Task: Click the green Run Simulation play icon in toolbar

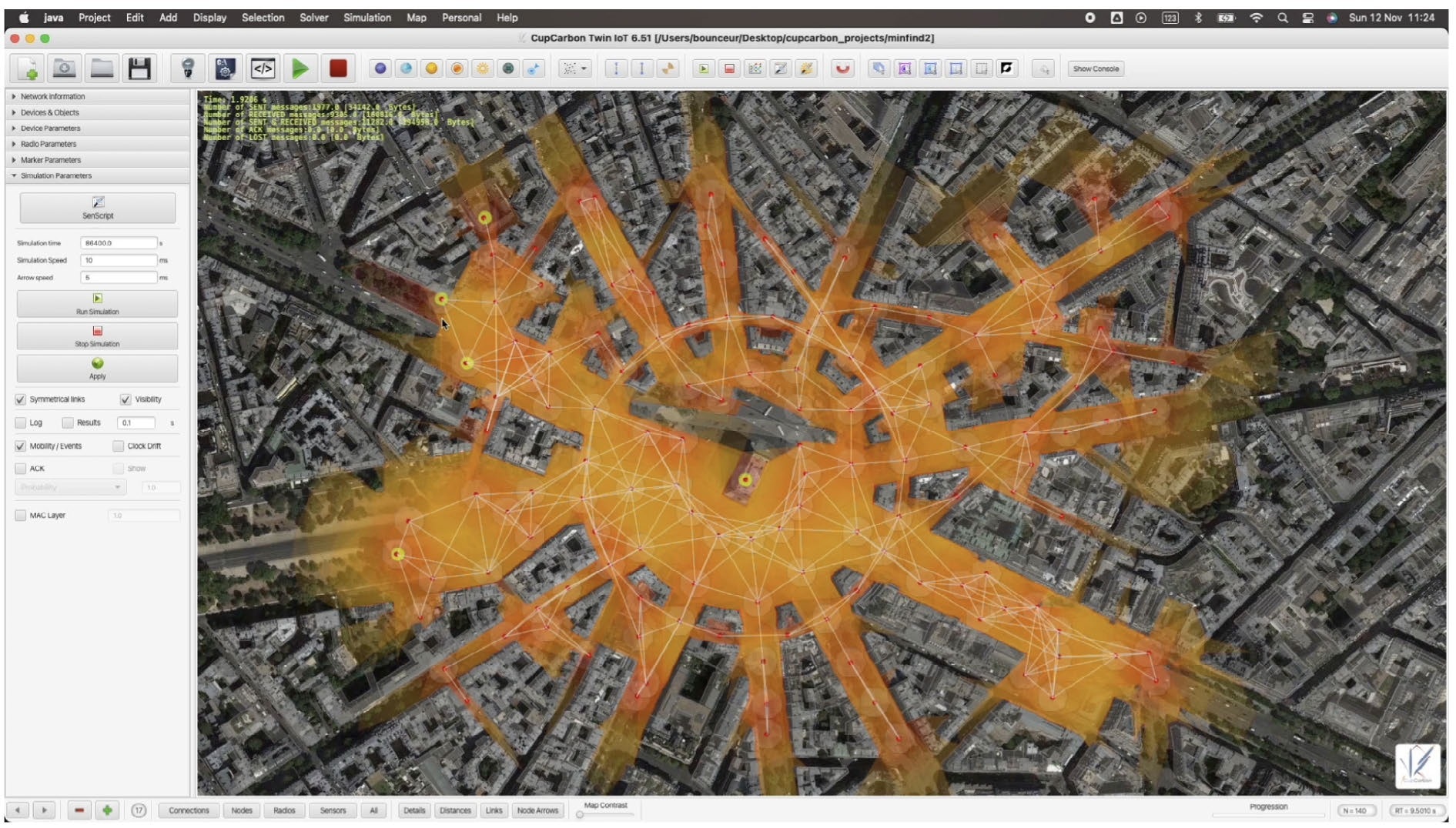Action: tap(300, 68)
